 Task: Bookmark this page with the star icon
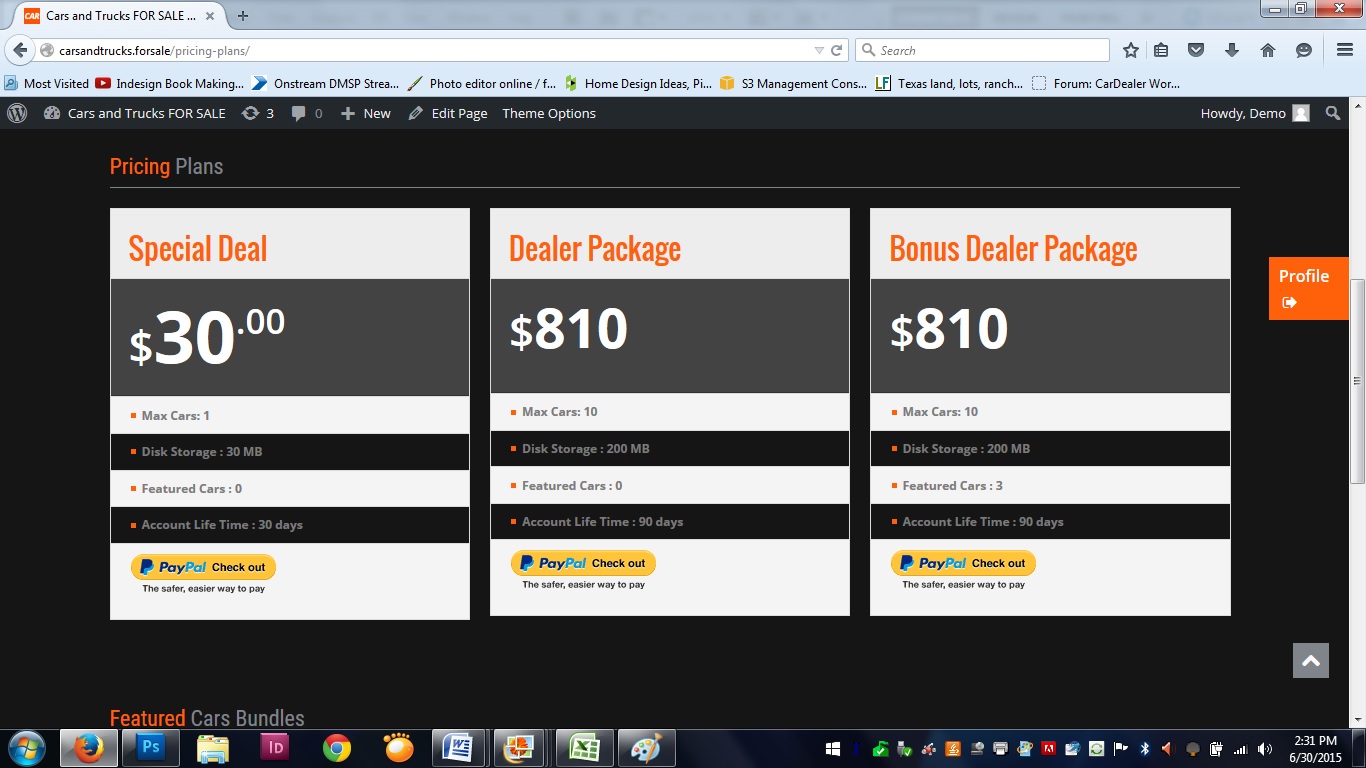point(1131,50)
